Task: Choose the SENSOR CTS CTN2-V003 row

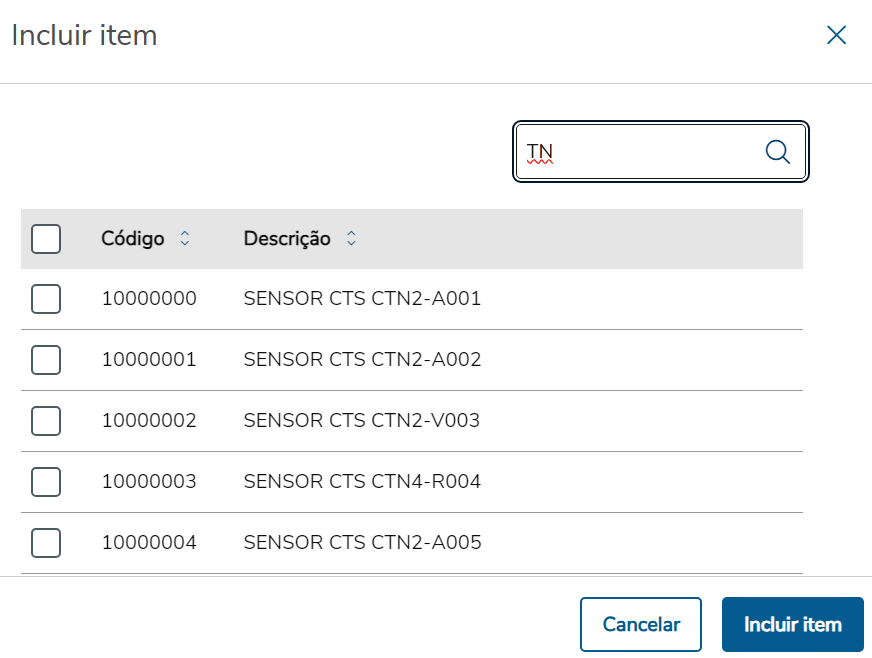Action: coord(362,421)
